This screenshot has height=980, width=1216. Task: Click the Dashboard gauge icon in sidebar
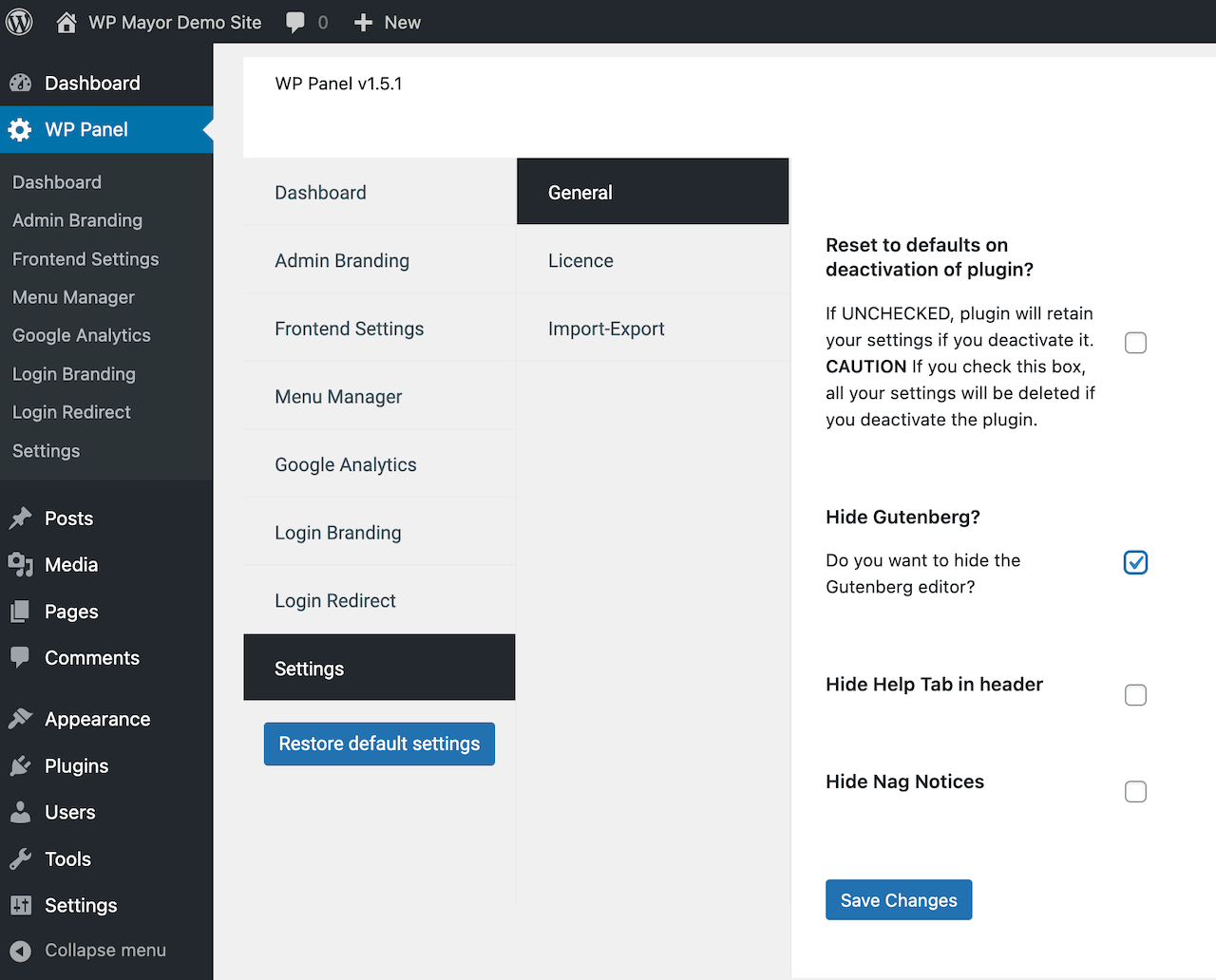pyautogui.click(x=21, y=84)
